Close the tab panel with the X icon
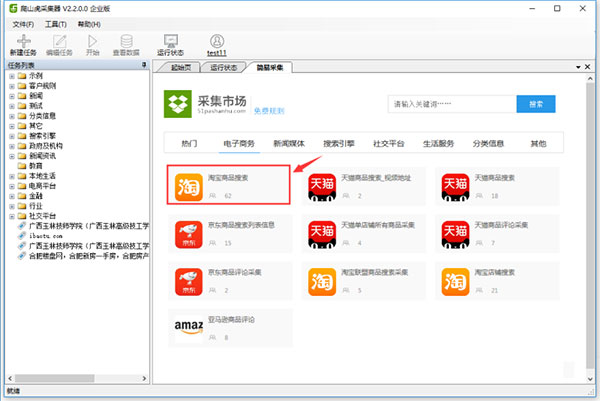 pyautogui.click(x=588, y=67)
